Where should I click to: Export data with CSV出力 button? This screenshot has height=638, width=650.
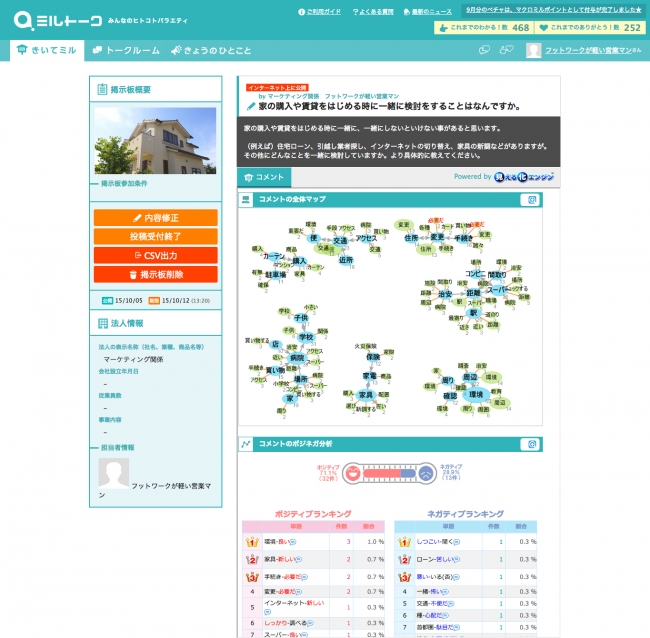pos(155,255)
